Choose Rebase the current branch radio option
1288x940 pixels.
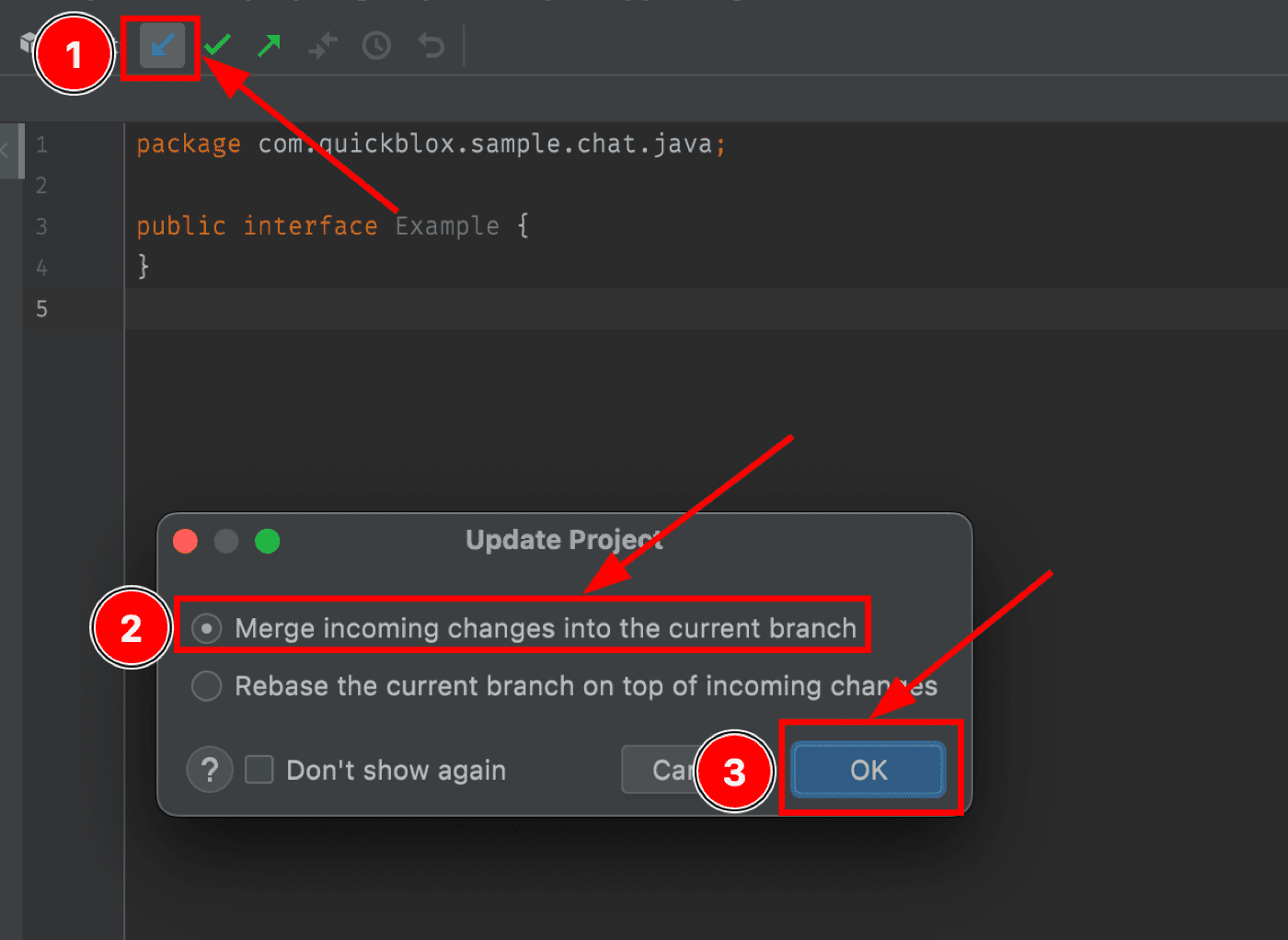pyautogui.click(x=207, y=686)
